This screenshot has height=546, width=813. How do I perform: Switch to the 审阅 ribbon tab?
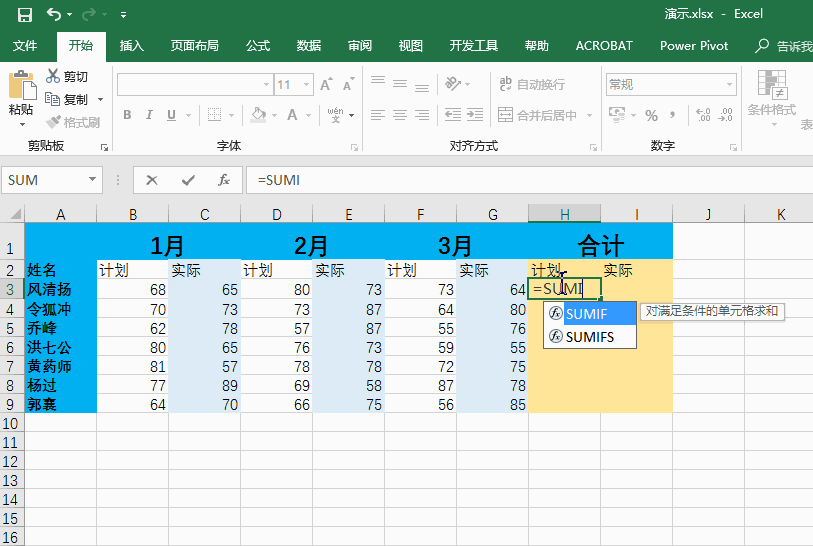pos(360,46)
